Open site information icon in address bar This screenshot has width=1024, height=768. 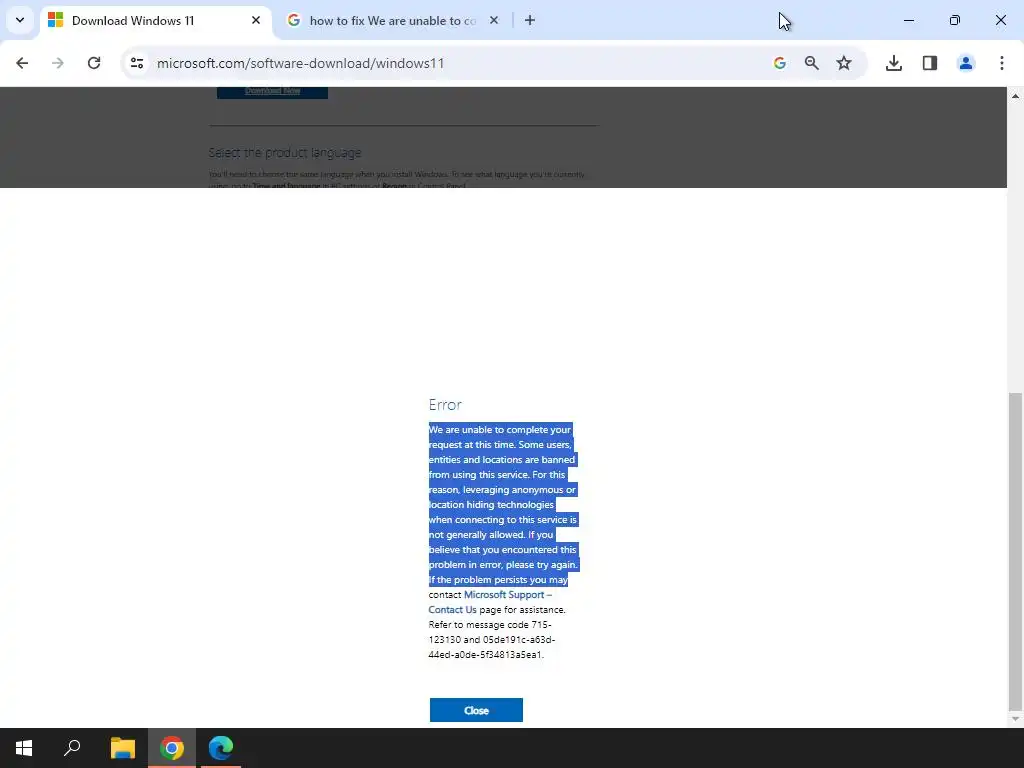pos(136,63)
